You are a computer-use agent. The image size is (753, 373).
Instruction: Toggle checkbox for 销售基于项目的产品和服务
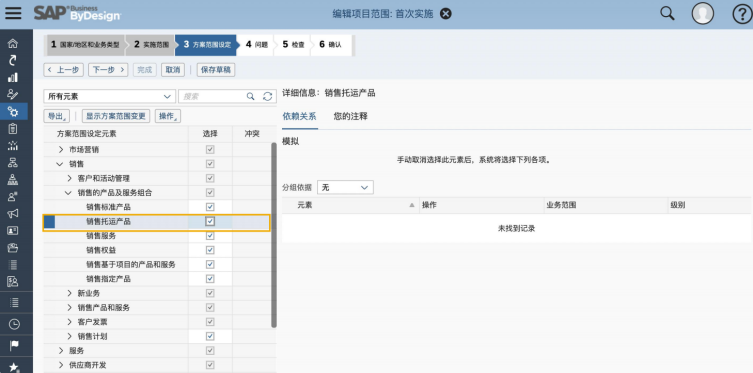tap(210, 265)
